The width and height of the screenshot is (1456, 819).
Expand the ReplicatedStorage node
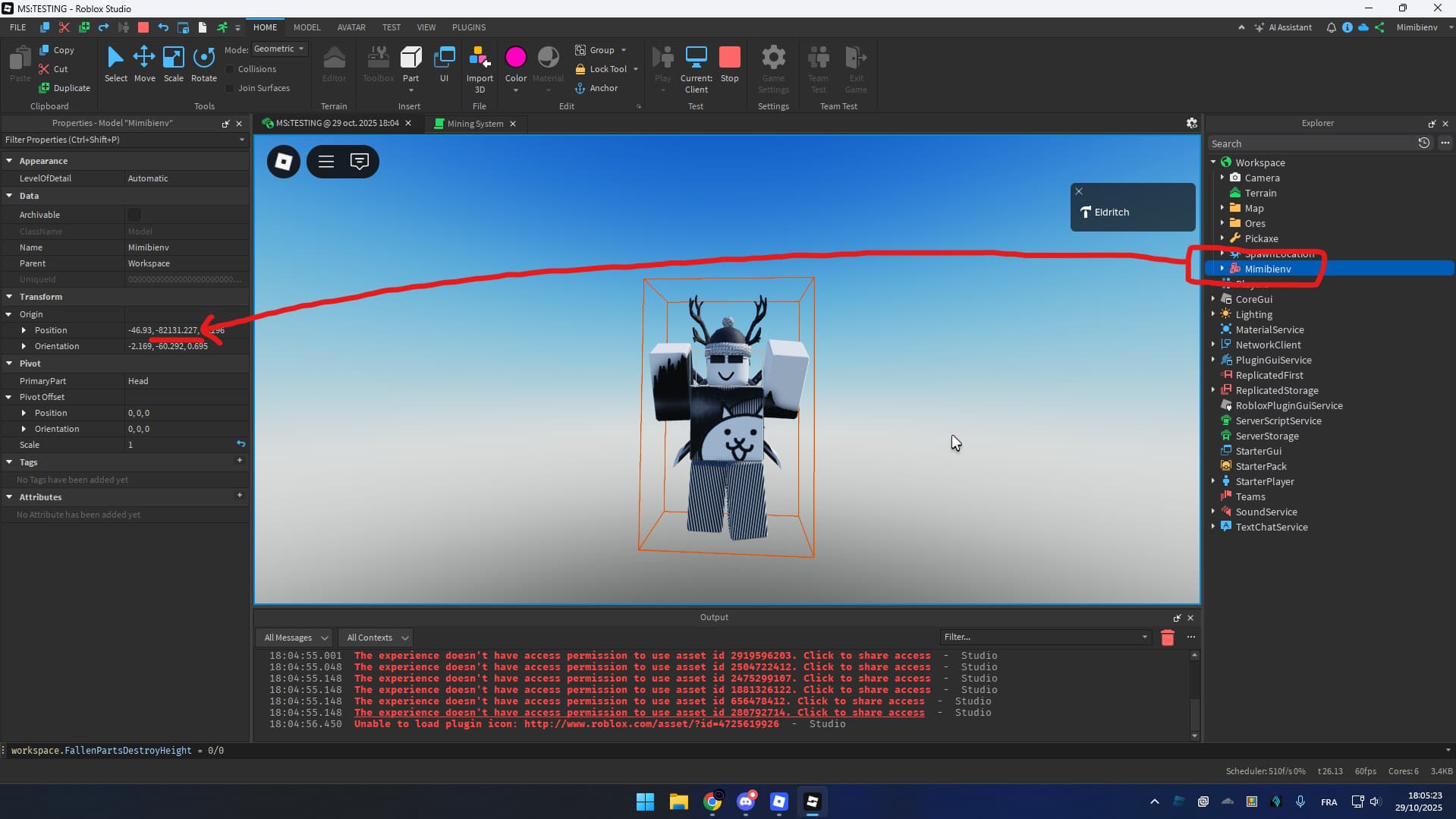pyautogui.click(x=1213, y=390)
